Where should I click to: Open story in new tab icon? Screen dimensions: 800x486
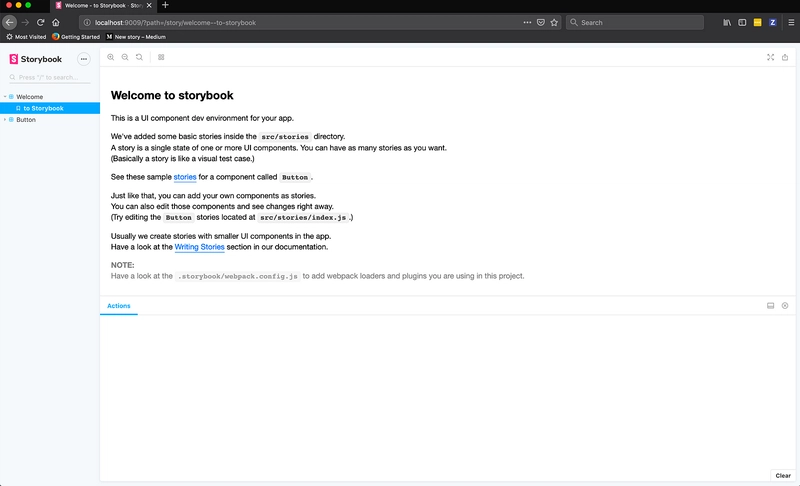[785, 57]
